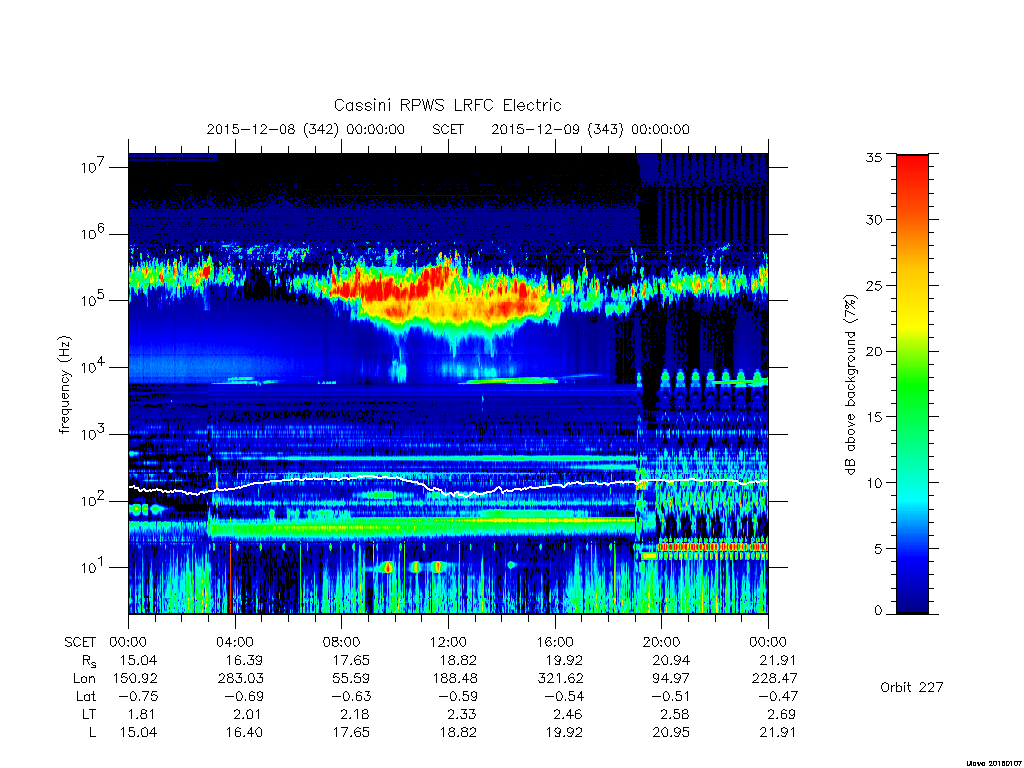Image resolution: width=1024 pixels, height=768 pixels.
Task: Click the Rs value "18.82"
Action: [458, 660]
